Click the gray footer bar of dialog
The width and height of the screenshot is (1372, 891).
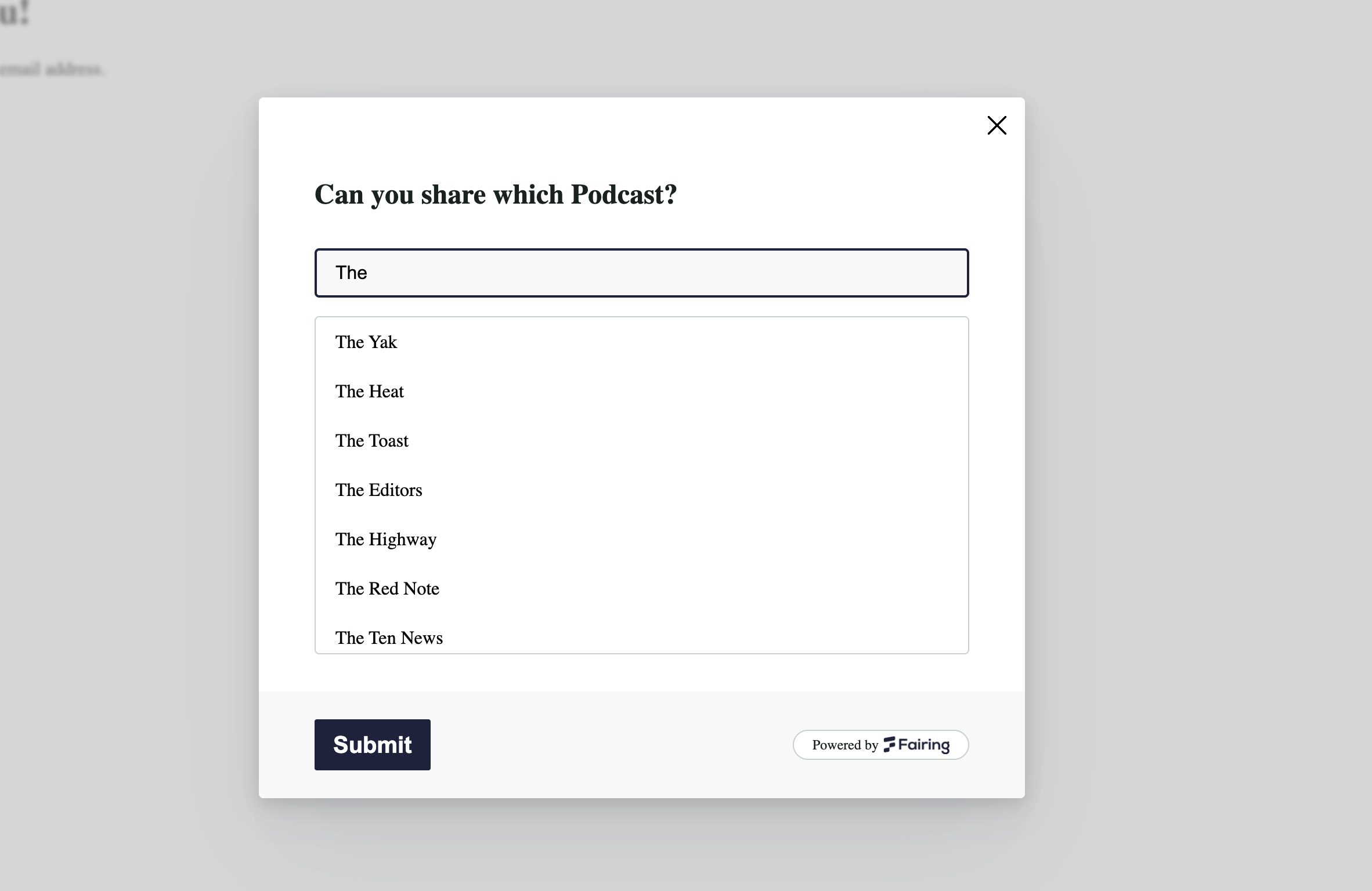tap(609, 745)
